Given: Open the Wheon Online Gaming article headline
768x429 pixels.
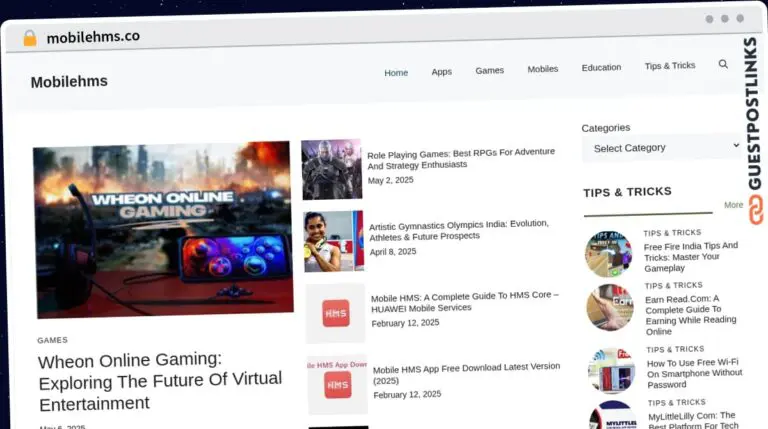Looking at the screenshot, I should click(x=160, y=381).
